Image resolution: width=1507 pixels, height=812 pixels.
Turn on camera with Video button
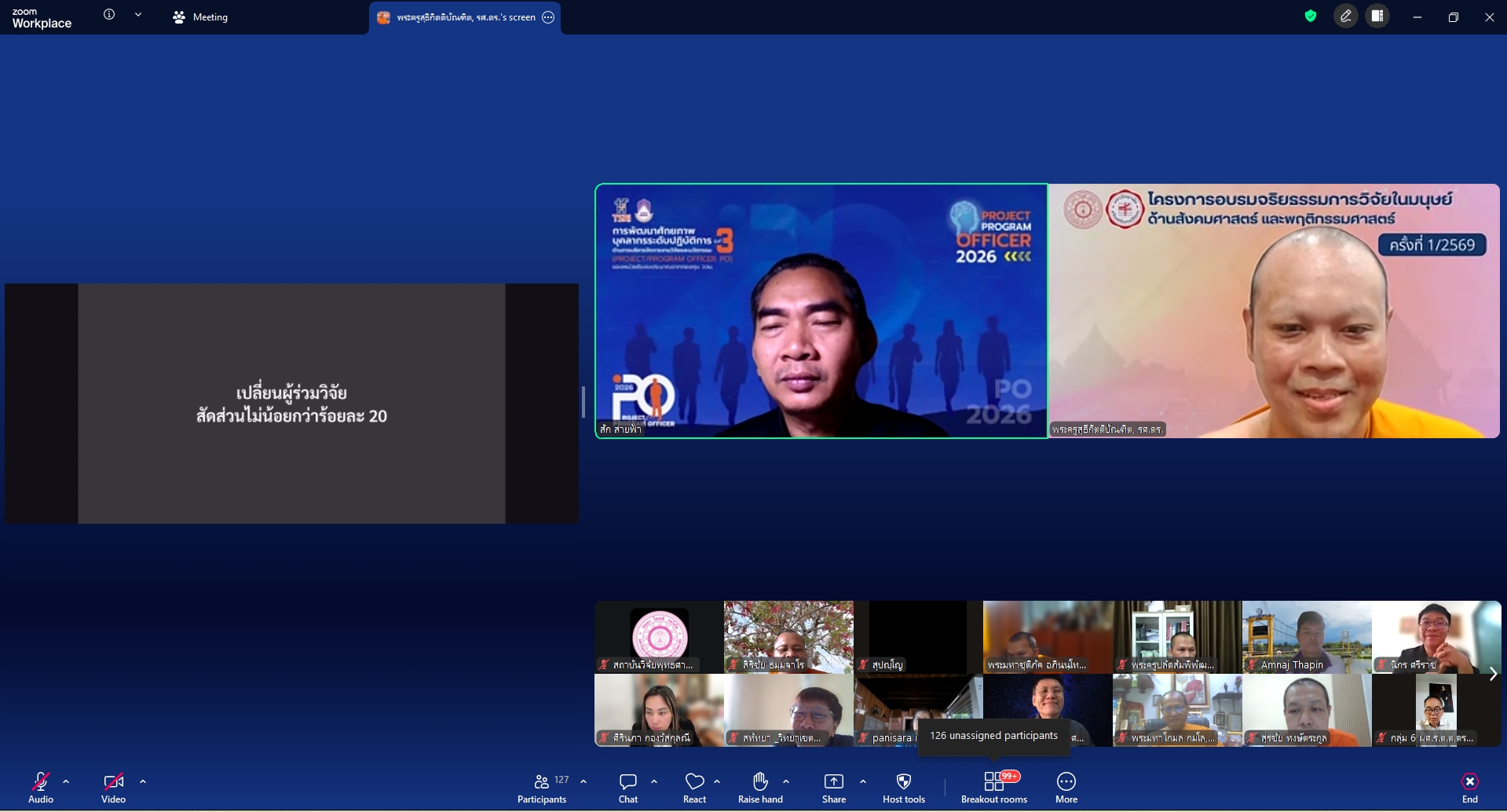click(x=113, y=787)
